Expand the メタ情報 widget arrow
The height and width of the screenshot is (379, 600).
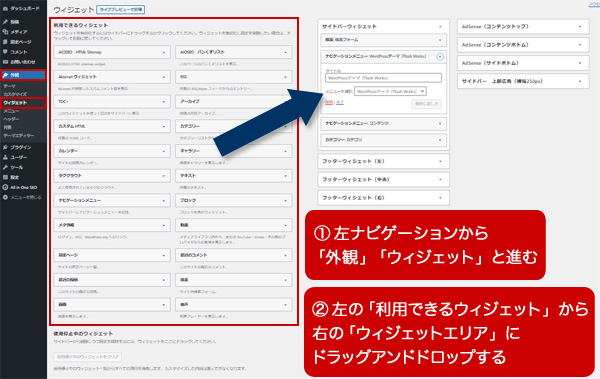[x=164, y=225]
